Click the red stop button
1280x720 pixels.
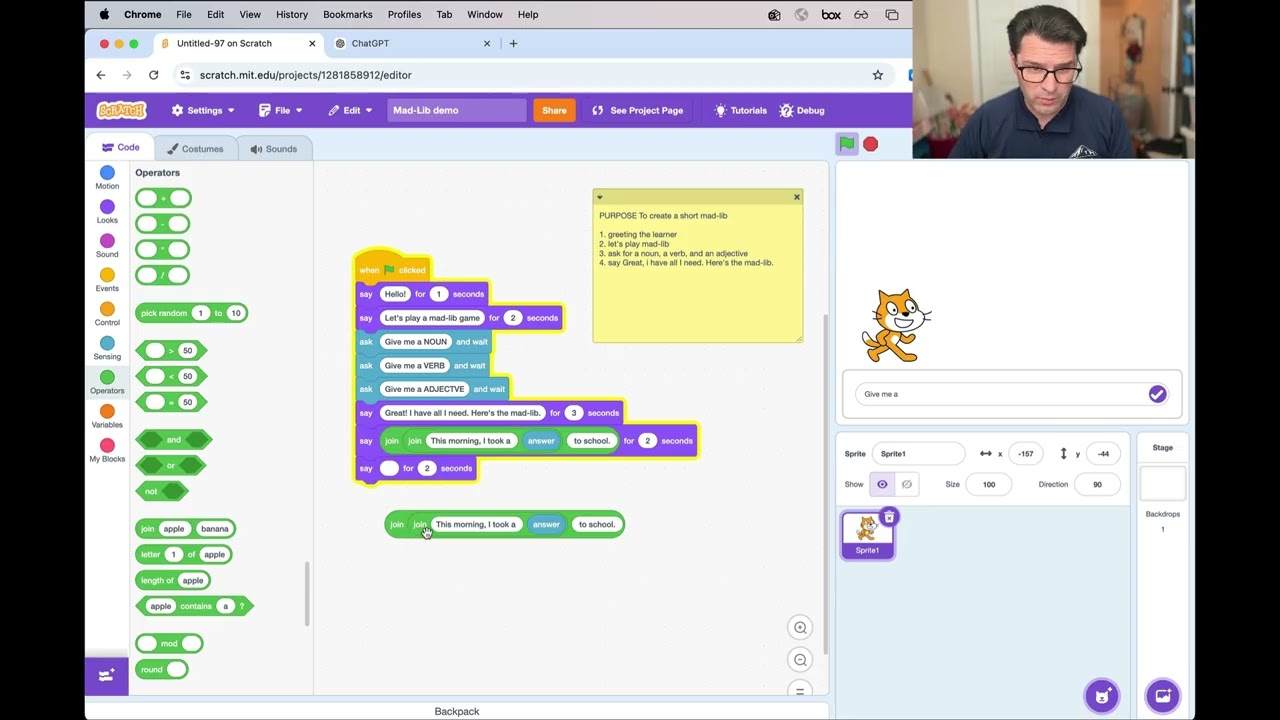tap(870, 144)
